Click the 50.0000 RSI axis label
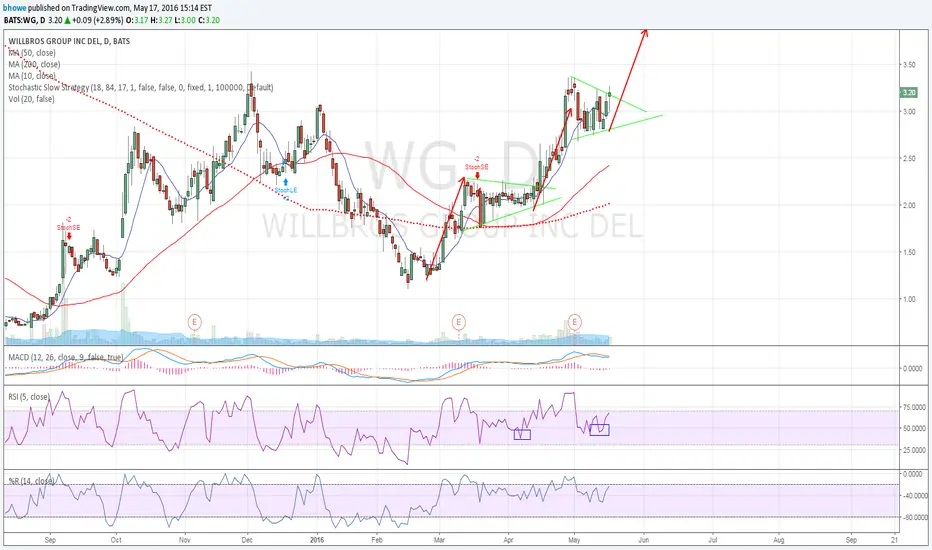 tap(914, 429)
